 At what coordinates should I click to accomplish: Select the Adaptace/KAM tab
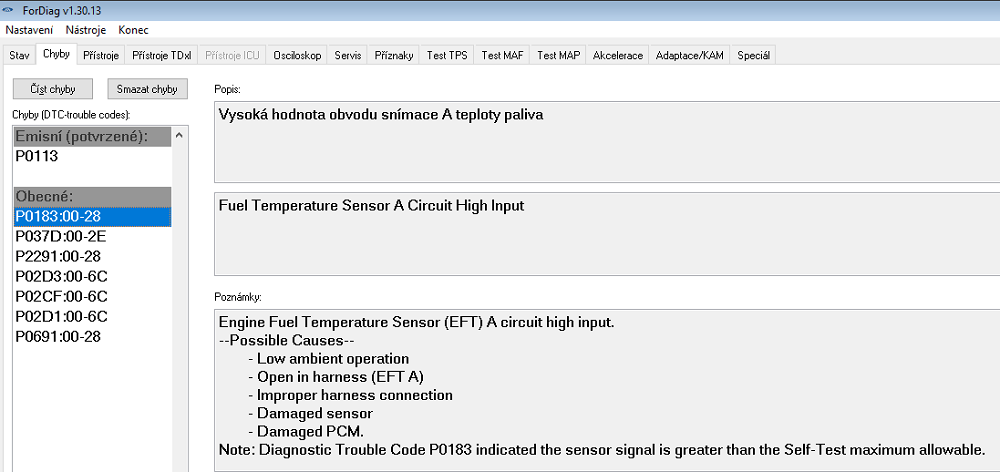[x=690, y=55]
